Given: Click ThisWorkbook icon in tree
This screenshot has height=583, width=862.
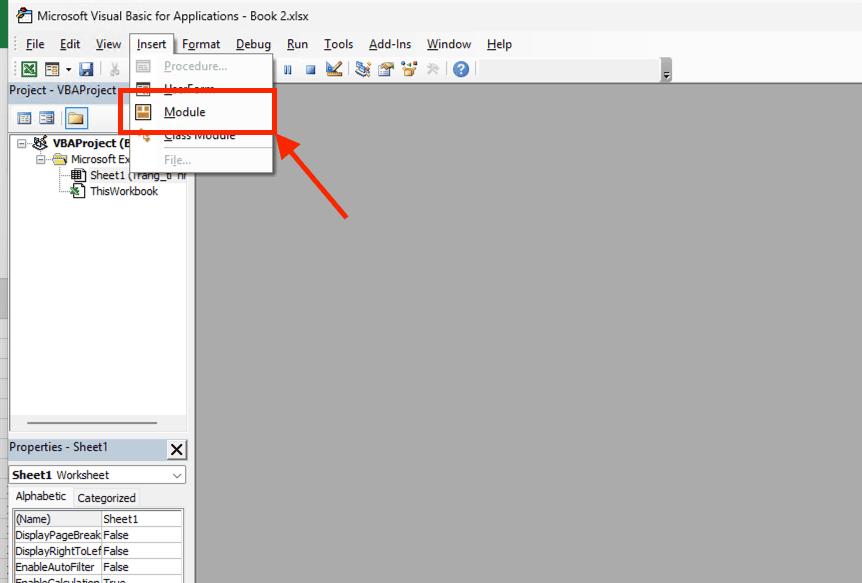Looking at the screenshot, I should click(78, 191).
